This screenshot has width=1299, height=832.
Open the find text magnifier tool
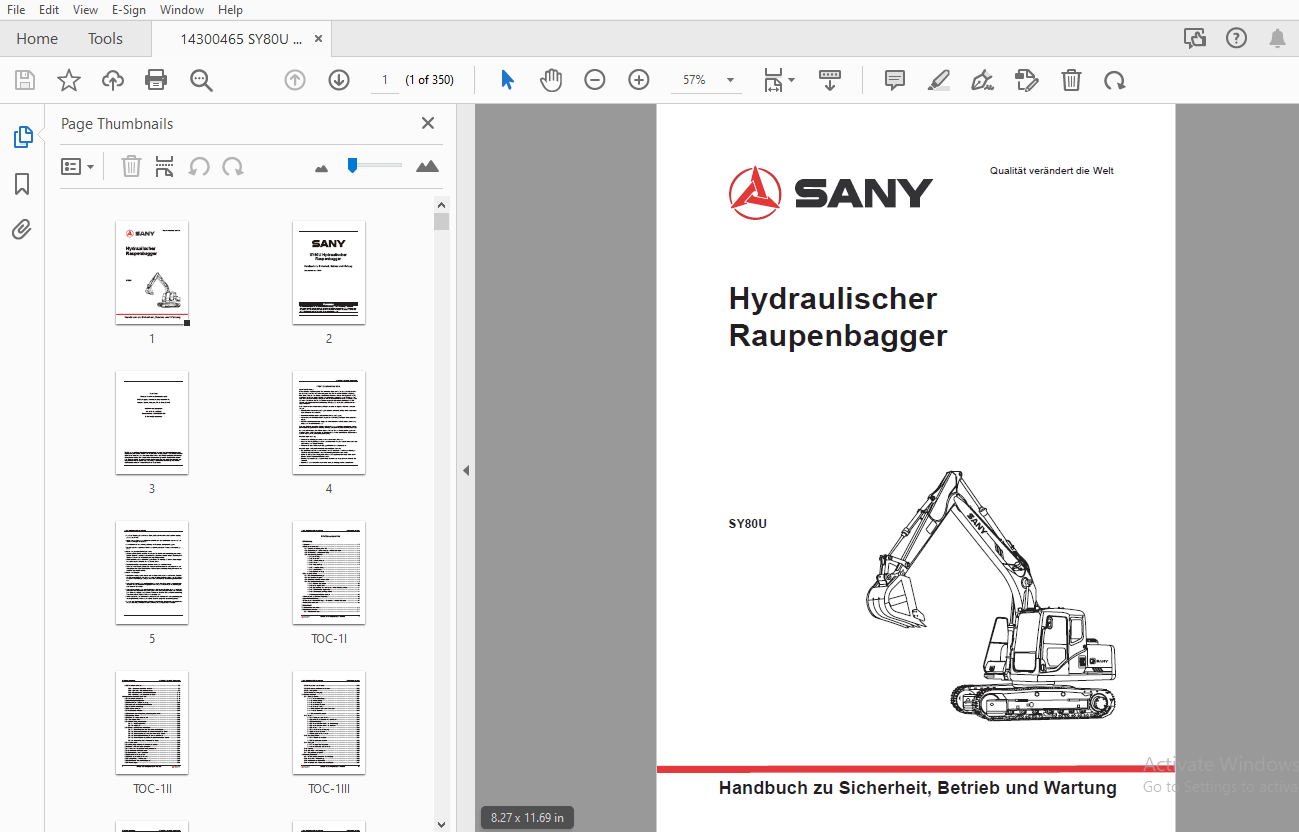pyautogui.click(x=201, y=80)
